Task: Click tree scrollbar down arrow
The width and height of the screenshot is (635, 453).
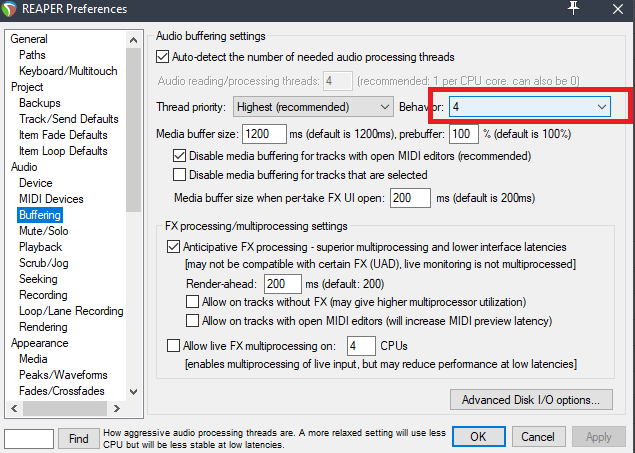Action: (133, 391)
